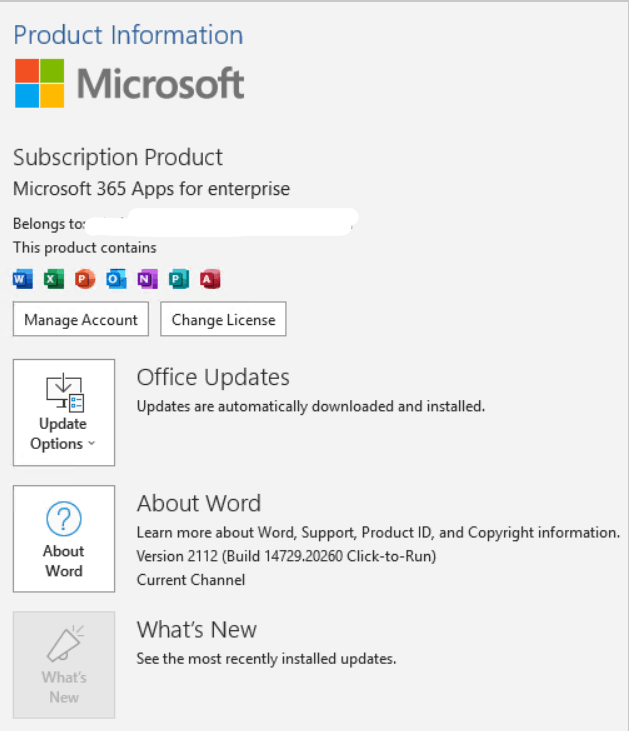
Task: Click 'Updates are automatically downloaded and installed' text
Action: coord(311,407)
